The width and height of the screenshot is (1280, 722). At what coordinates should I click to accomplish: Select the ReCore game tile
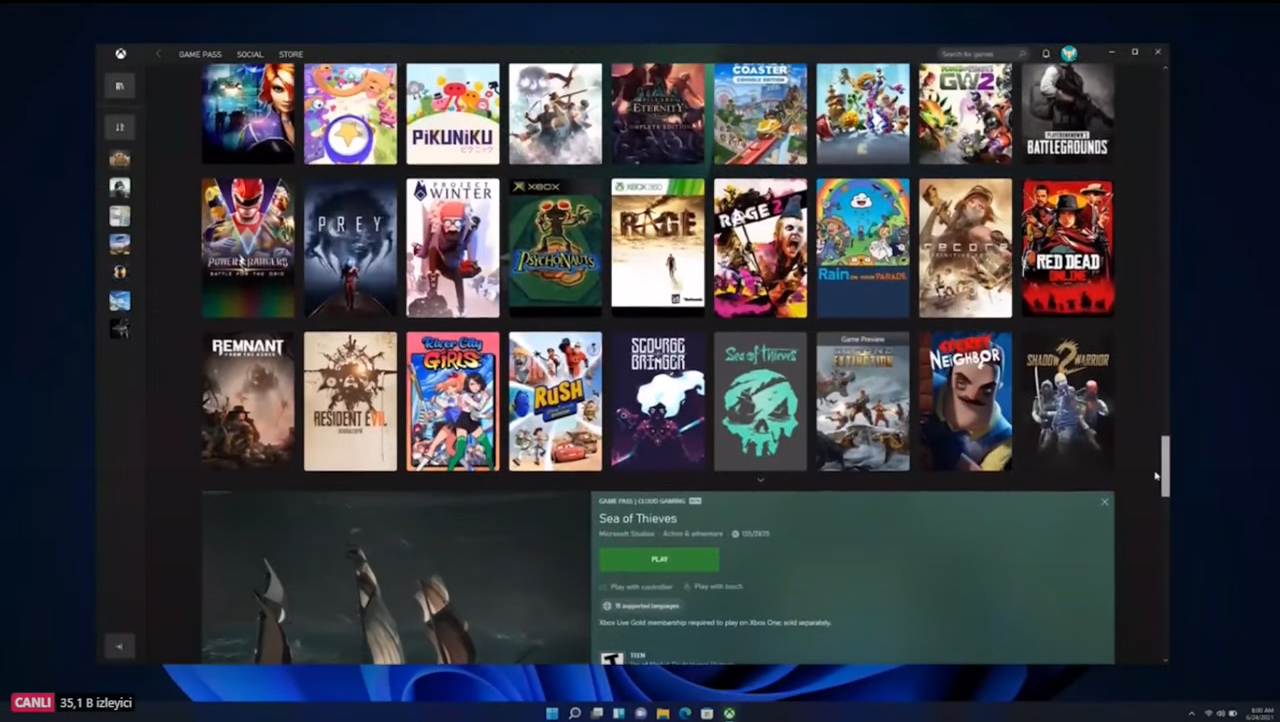(965, 248)
